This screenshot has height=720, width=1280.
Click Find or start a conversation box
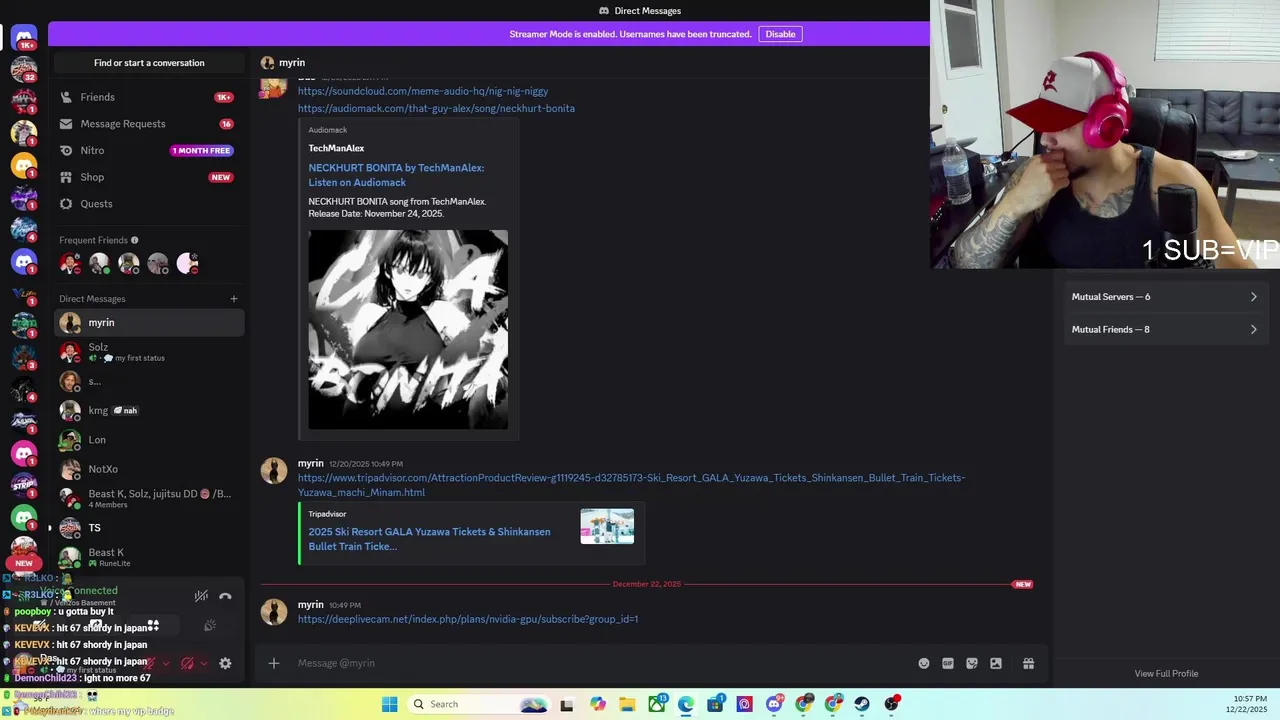point(149,63)
